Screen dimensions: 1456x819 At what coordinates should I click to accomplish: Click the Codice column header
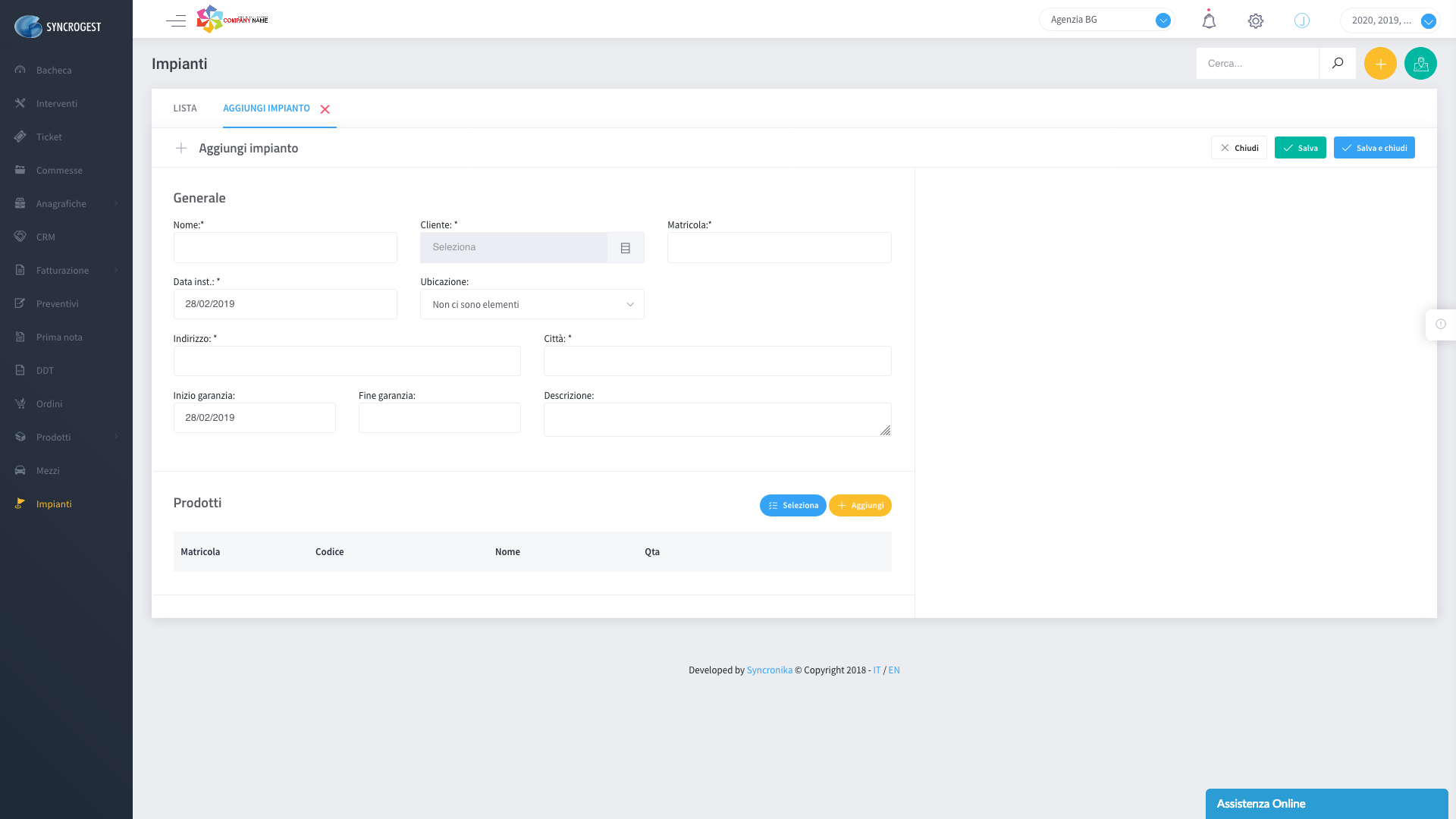[330, 552]
